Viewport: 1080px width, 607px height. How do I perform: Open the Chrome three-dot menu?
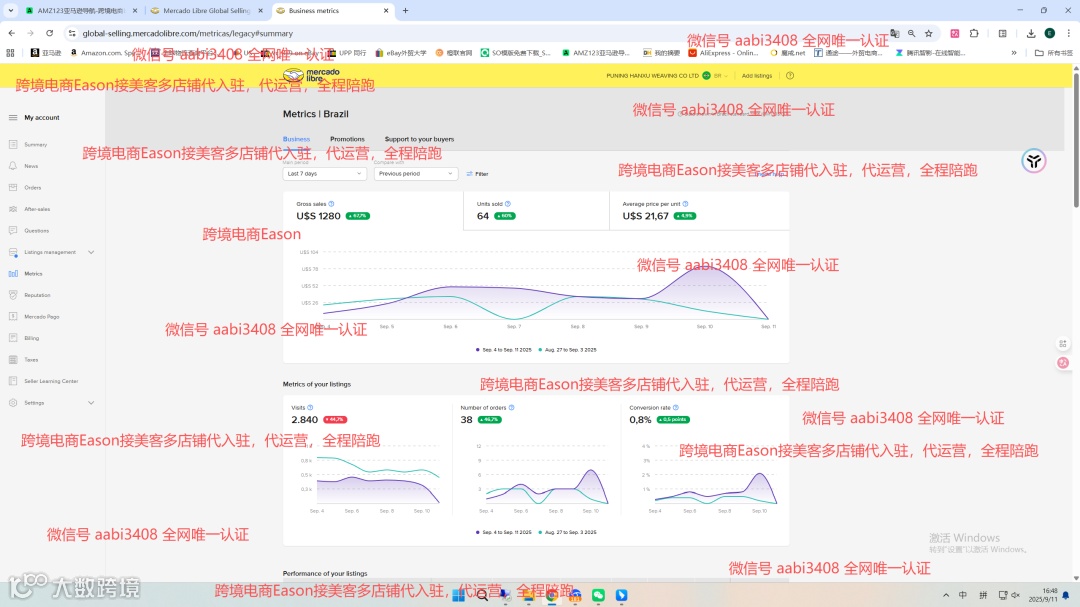pyautogui.click(x=1068, y=33)
